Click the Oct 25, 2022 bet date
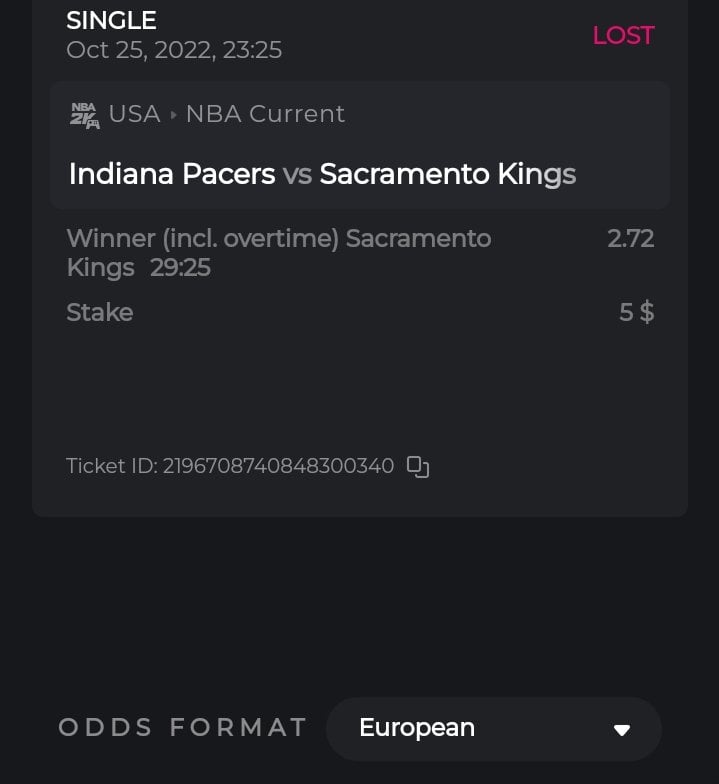Viewport: 719px width, 784px height. pos(174,49)
